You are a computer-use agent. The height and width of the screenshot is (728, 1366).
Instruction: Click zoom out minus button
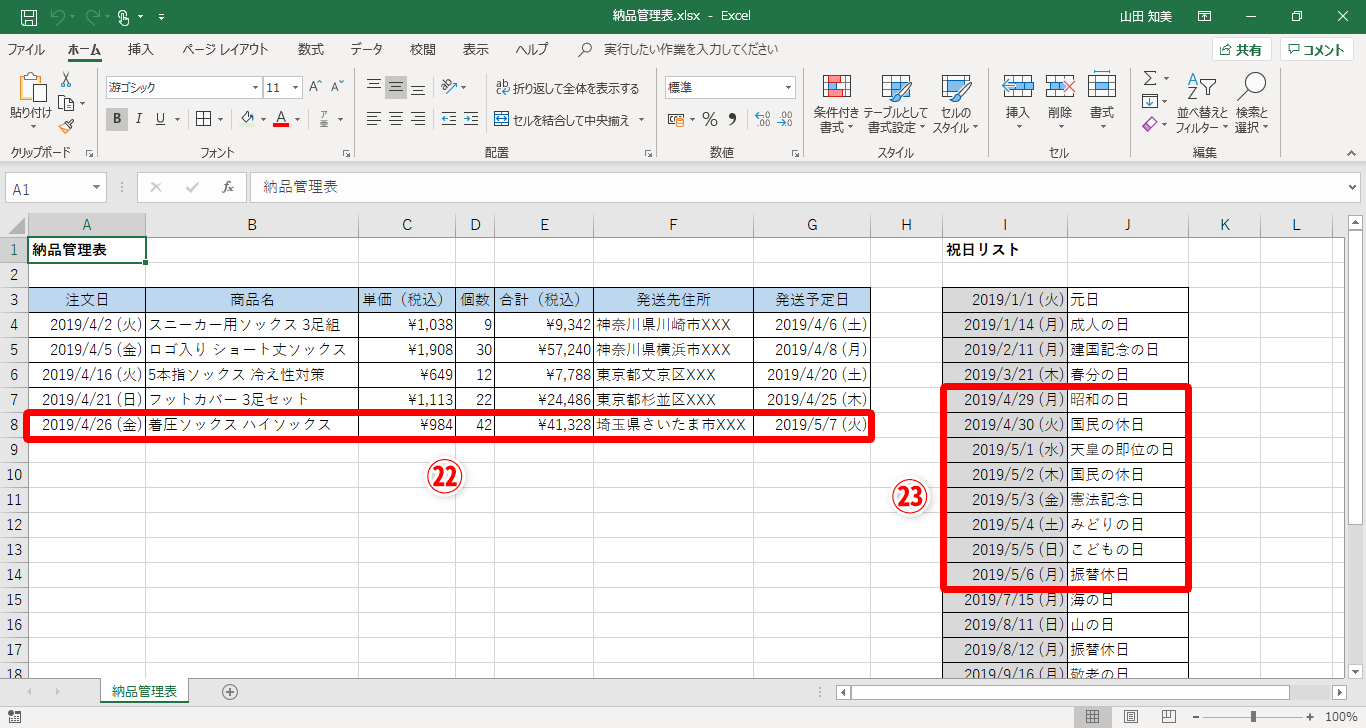(1194, 716)
